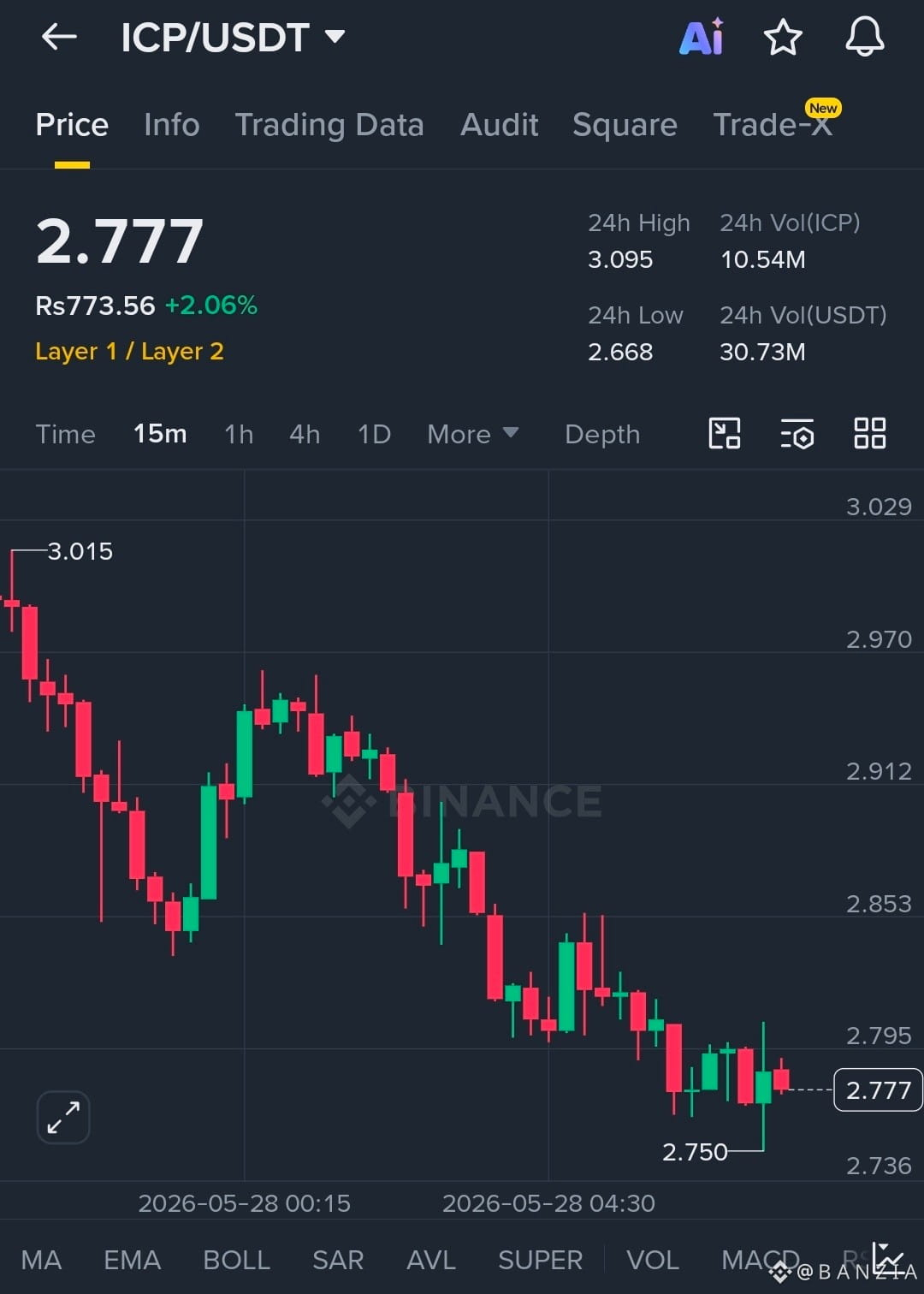Click the 2.777 price tag on axis
The image size is (924, 1294).
pyautogui.click(x=878, y=1090)
